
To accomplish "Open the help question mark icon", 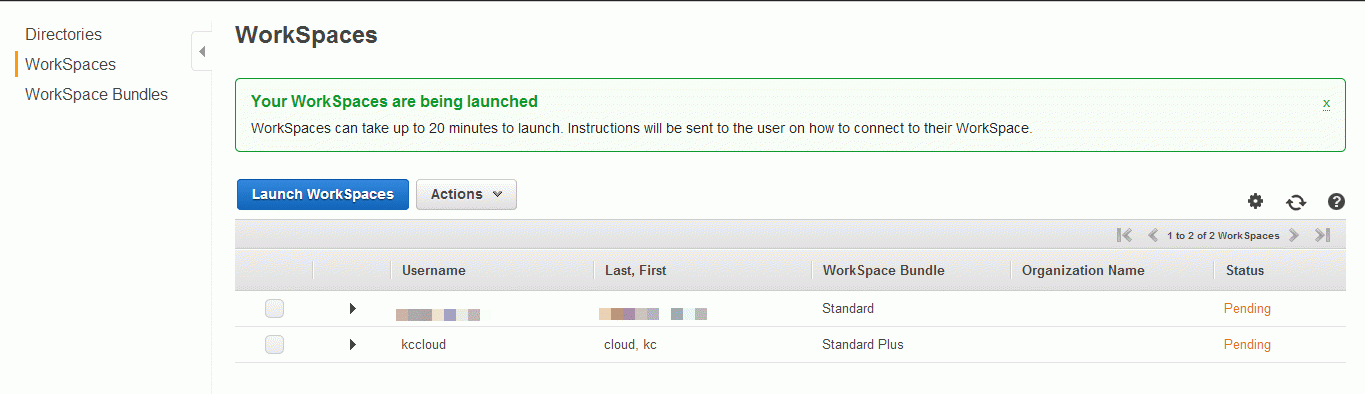I will tap(1336, 201).
